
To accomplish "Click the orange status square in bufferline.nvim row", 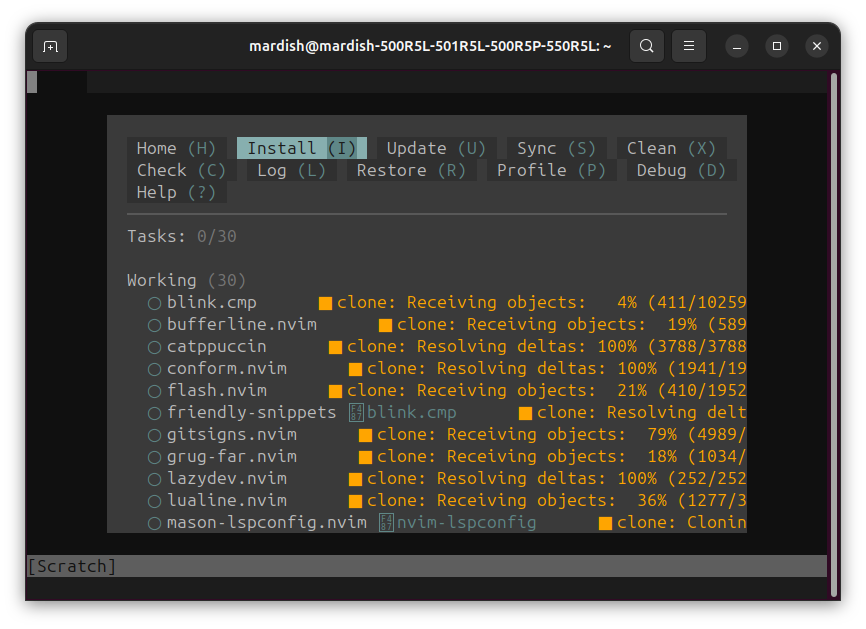I will click(x=385, y=325).
